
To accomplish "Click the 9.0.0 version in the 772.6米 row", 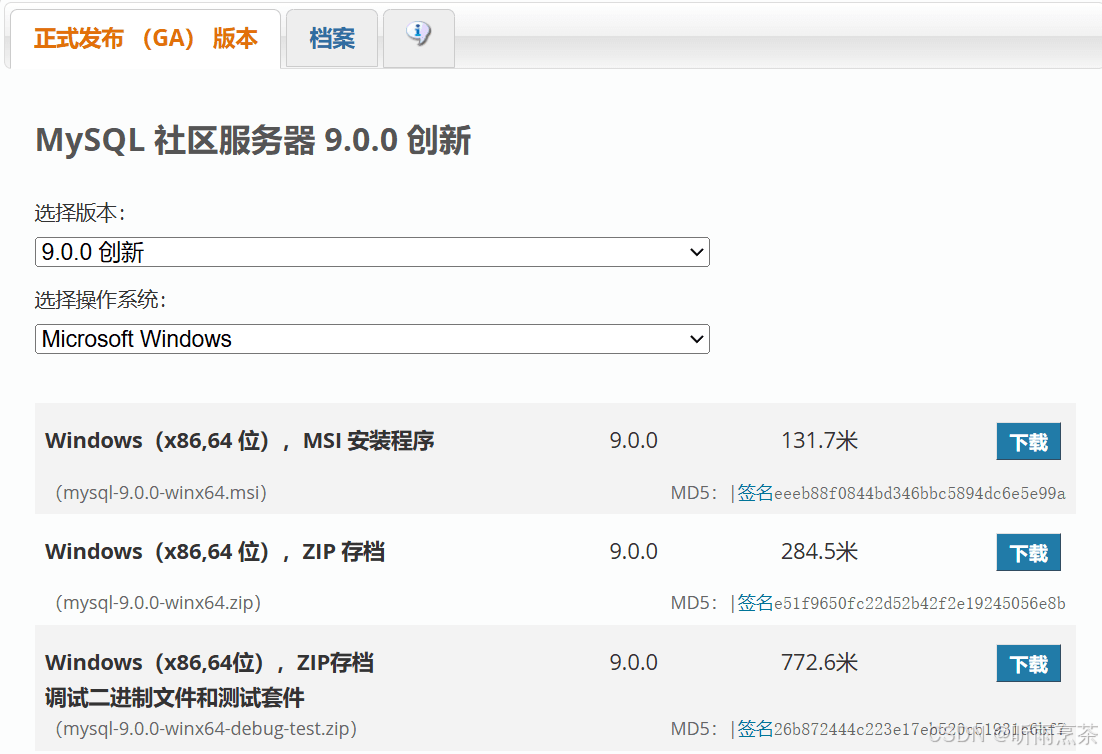I will pyautogui.click(x=633, y=663).
